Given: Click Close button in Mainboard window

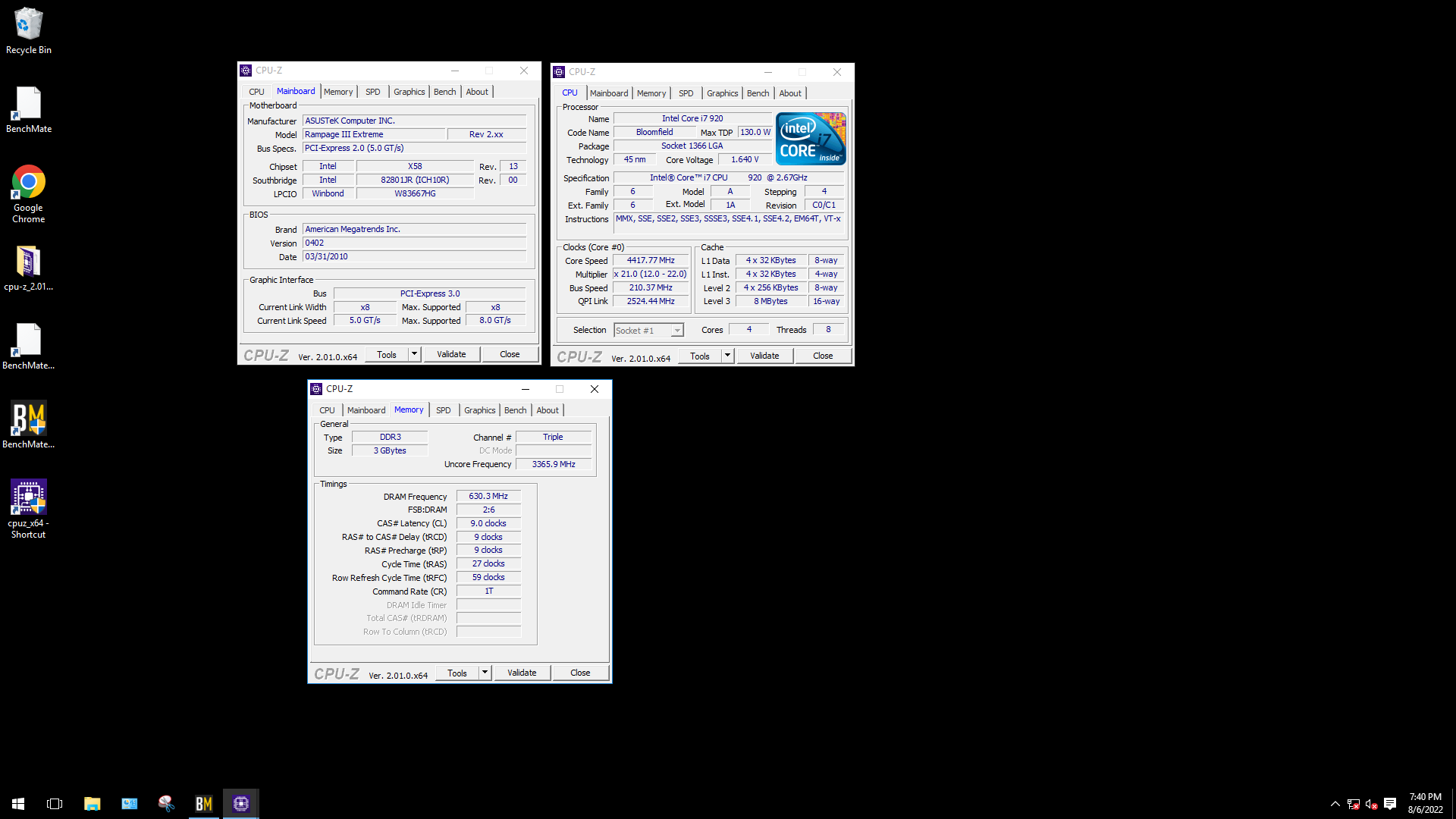Looking at the screenshot, I should 510,354.
